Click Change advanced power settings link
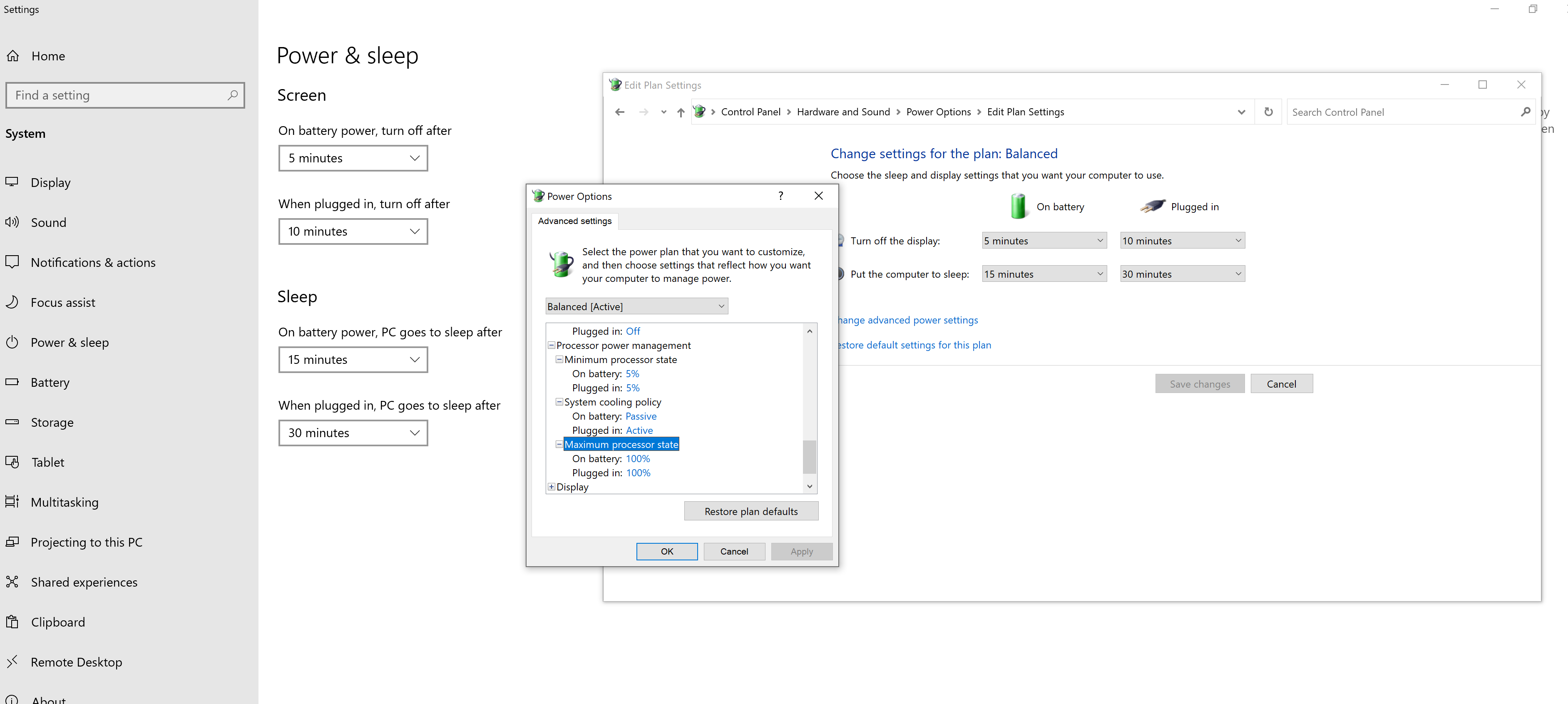This screenshot has width=1568, height=704. pyautogui.click(x=908, y=320)
